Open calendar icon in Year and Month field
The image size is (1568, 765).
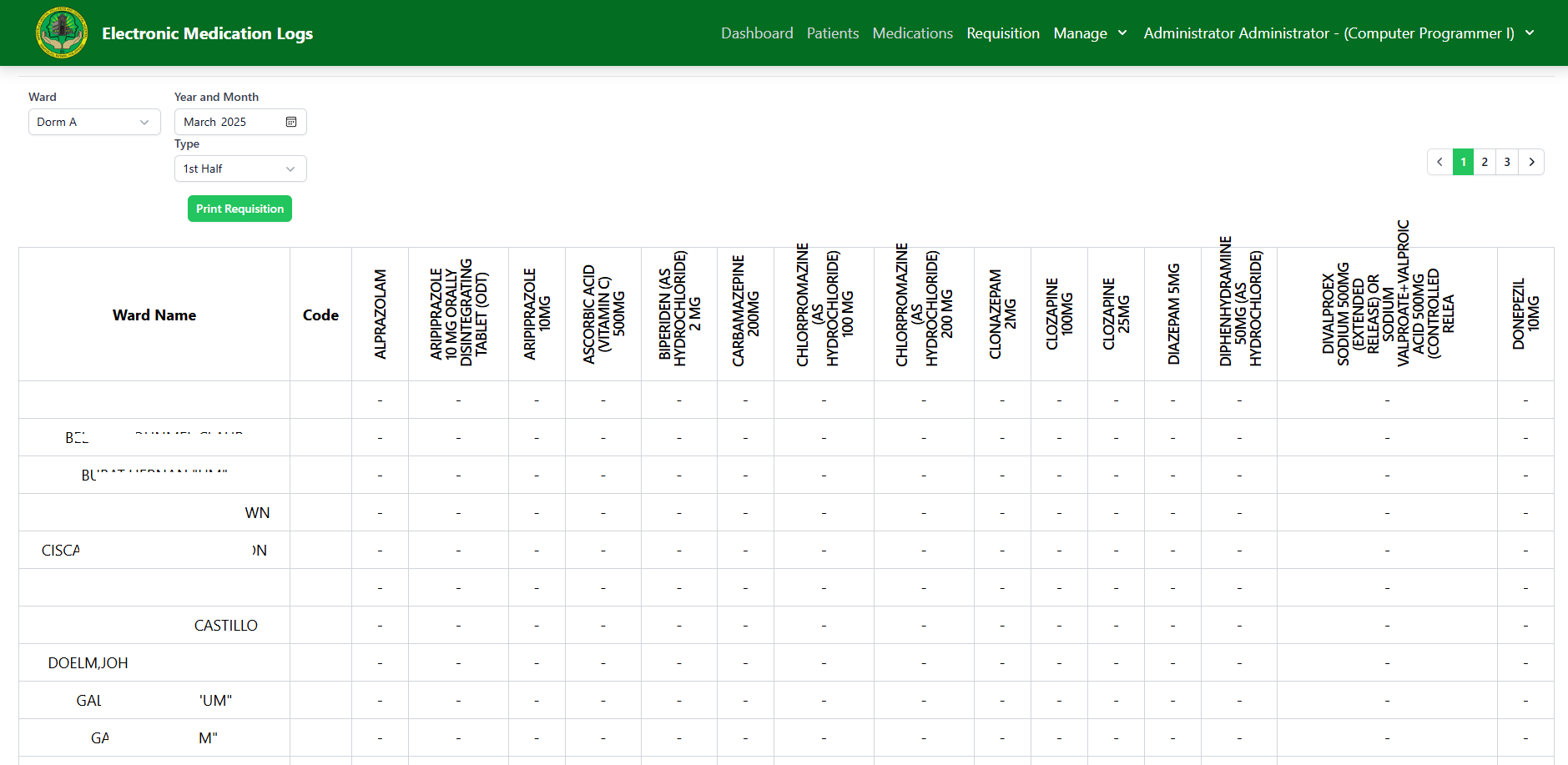pyautogui.click(x=291, y=122)
